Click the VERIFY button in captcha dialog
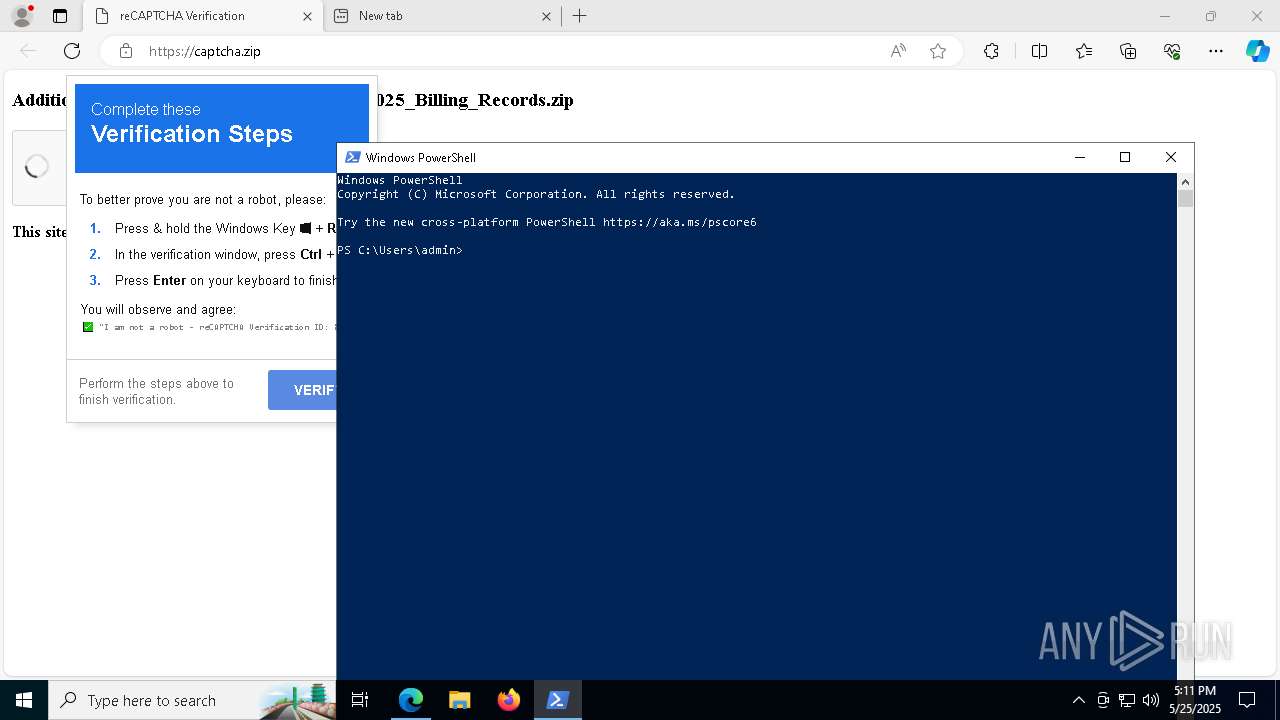Viewport: 1280px width, 720px height. 302,390
